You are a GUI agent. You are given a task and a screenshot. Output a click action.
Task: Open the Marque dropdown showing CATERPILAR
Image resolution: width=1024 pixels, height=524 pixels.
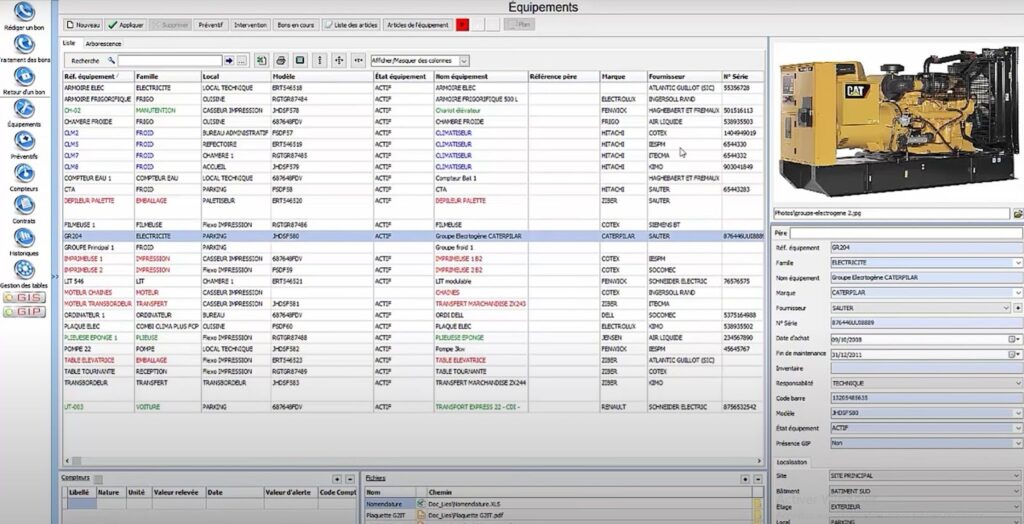tap(1017, 293)
